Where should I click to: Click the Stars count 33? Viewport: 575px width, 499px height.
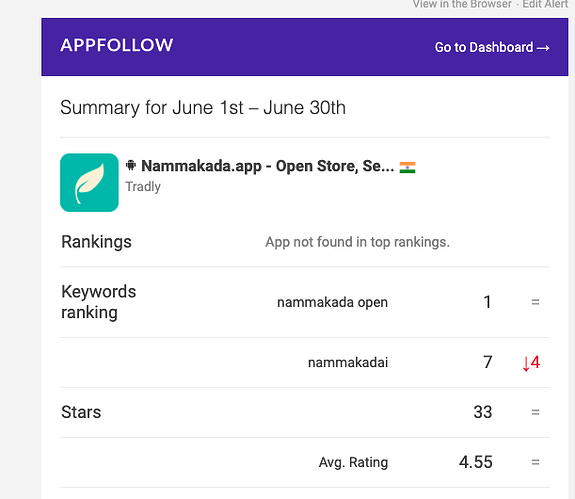pyautogui.click(x=483, y=412)
